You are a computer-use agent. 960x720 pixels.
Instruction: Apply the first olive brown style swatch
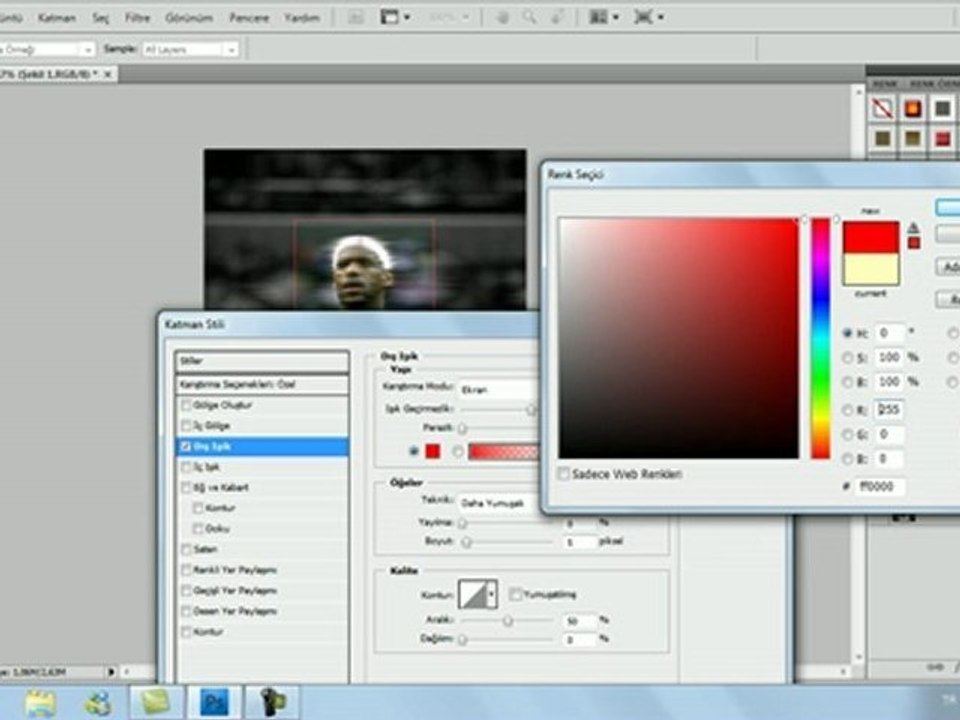pos(882,138)
